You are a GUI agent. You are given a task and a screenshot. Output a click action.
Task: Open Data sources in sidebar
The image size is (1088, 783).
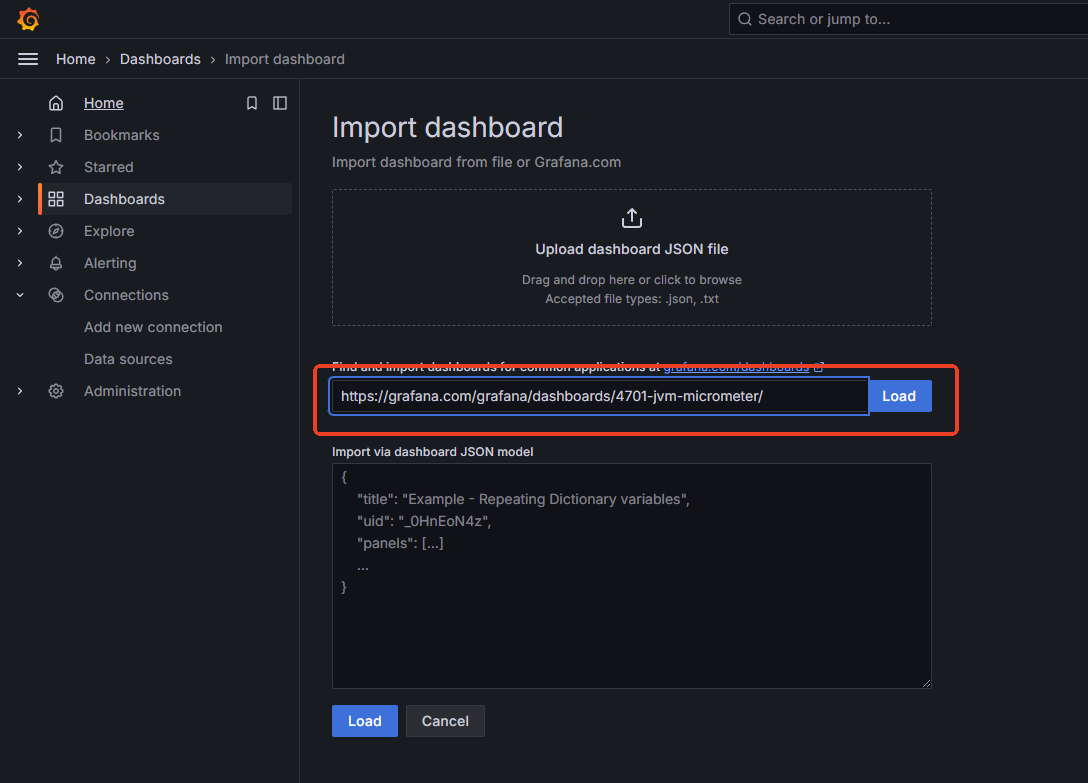click(x=128, y=359)
